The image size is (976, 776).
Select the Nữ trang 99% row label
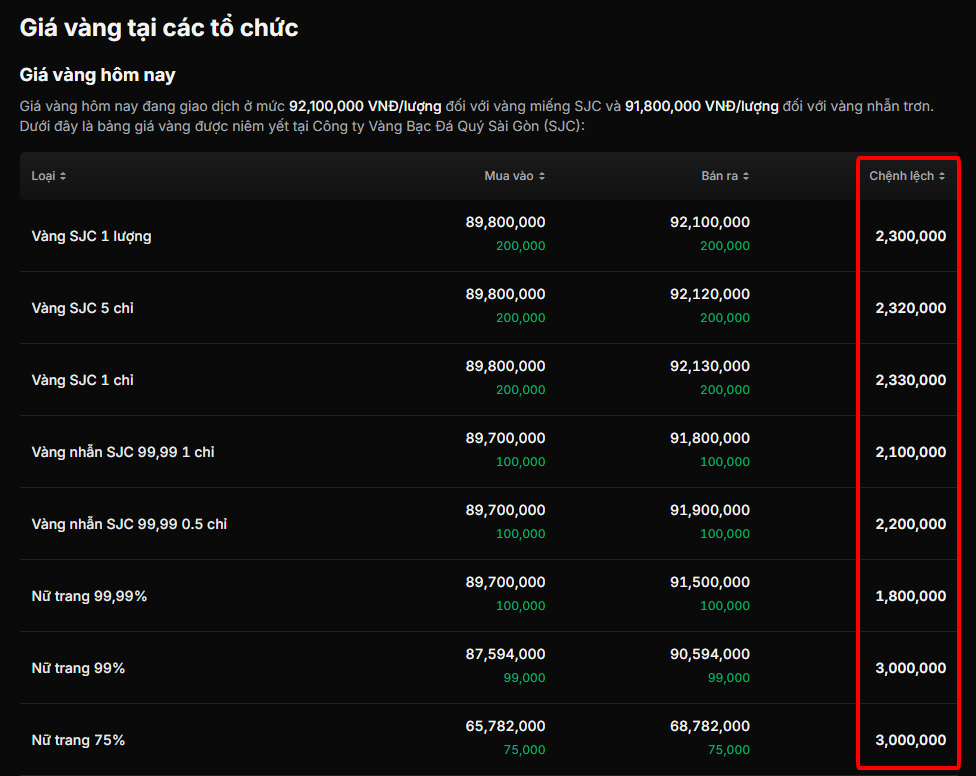(78, 668)
